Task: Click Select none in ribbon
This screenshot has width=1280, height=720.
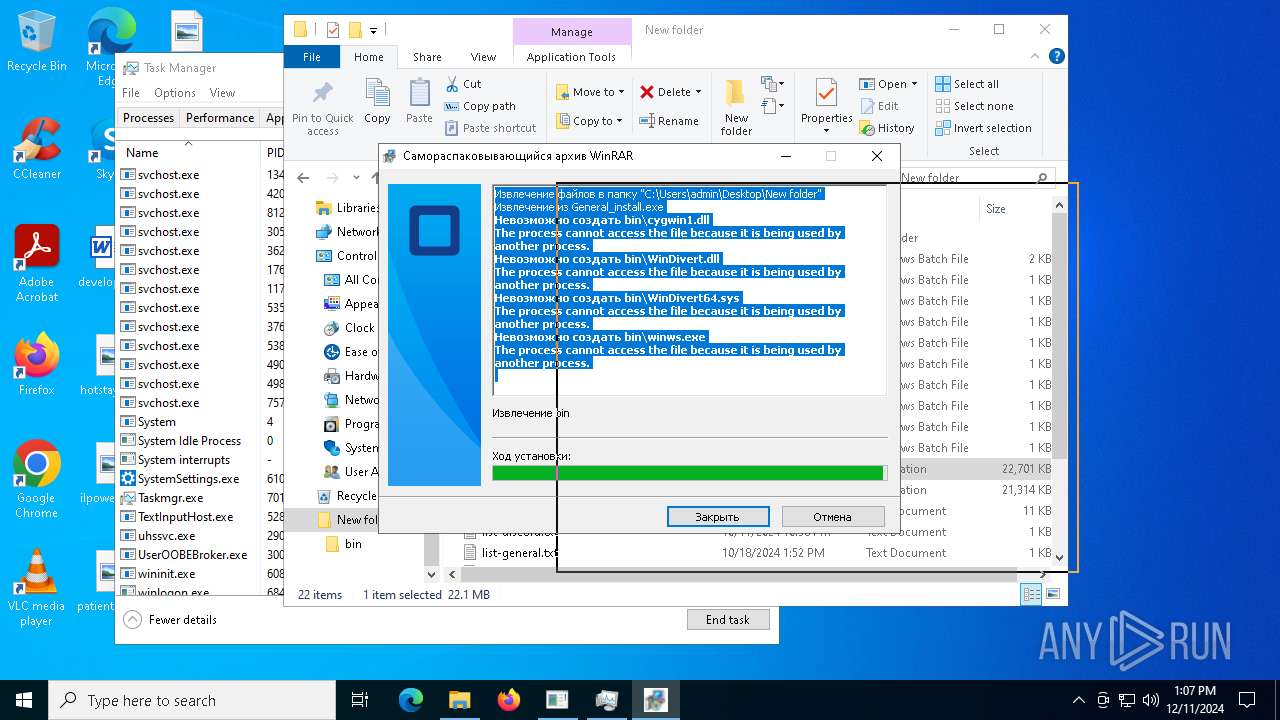Action: click(x=974, y=106)
